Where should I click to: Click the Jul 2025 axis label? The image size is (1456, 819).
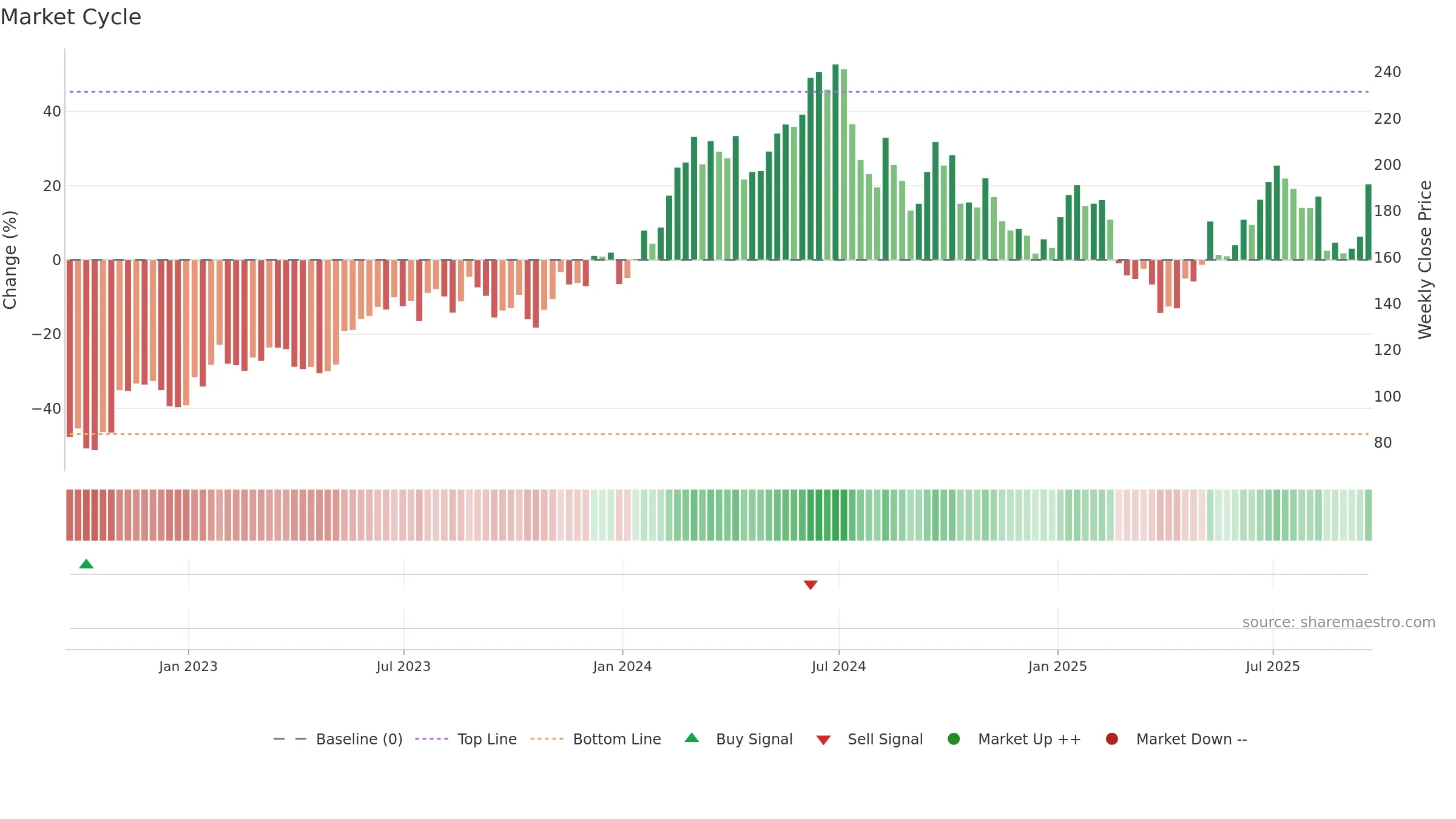coord(1273,666)
